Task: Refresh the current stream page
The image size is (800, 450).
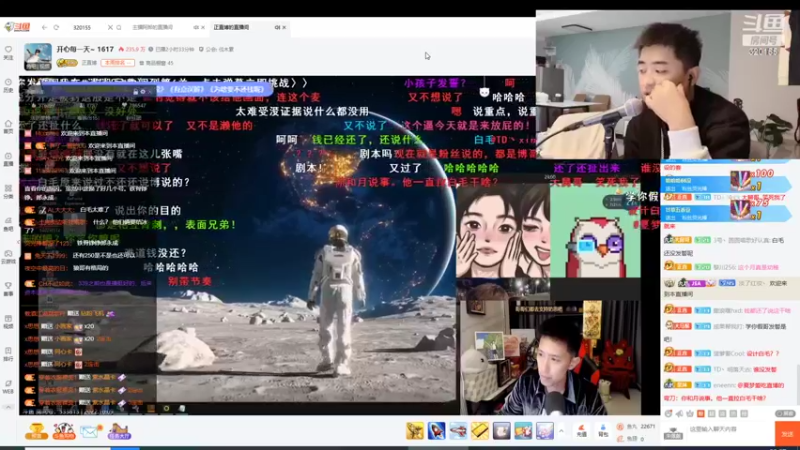Action: coord(56,28)
